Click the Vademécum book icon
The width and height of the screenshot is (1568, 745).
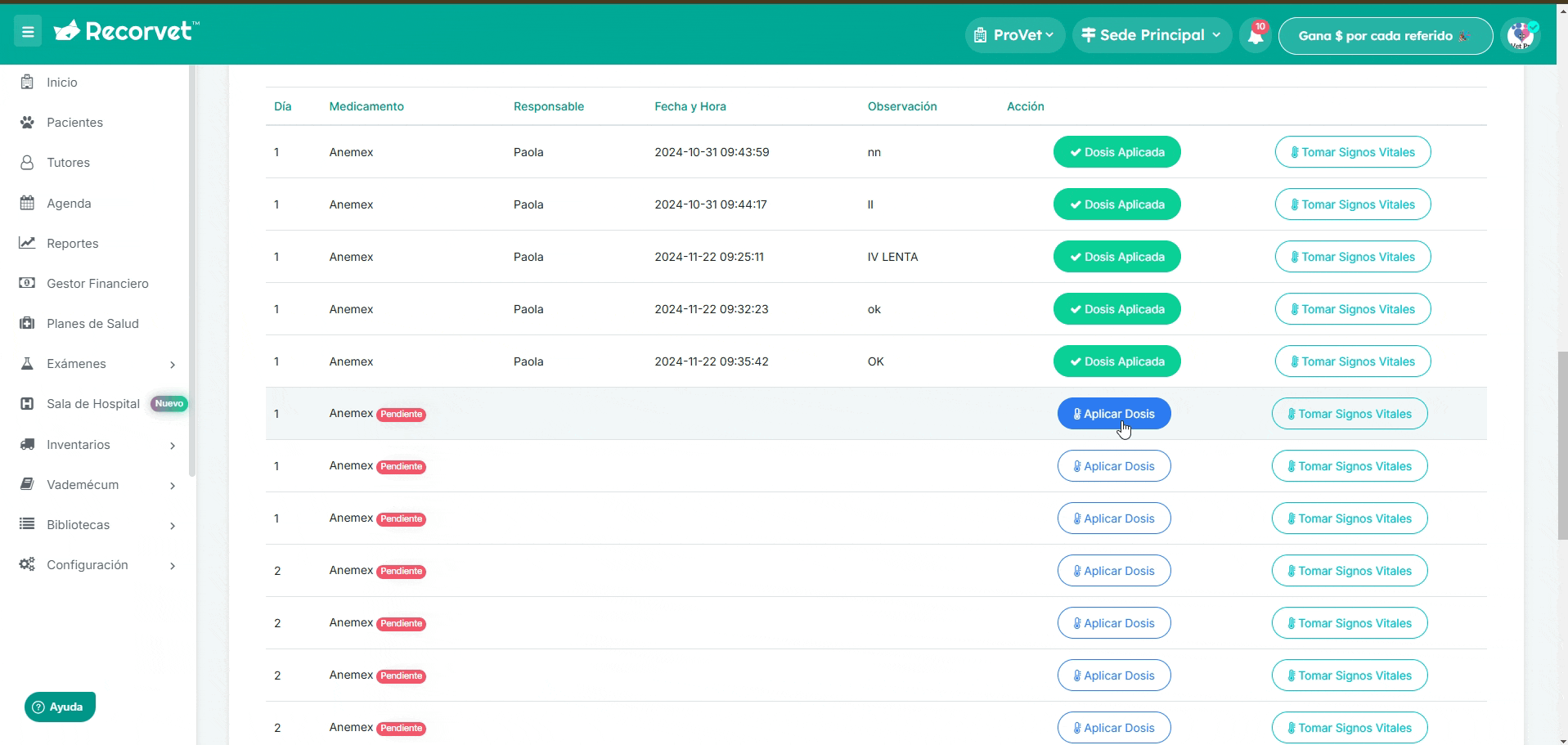coord(27,484)
